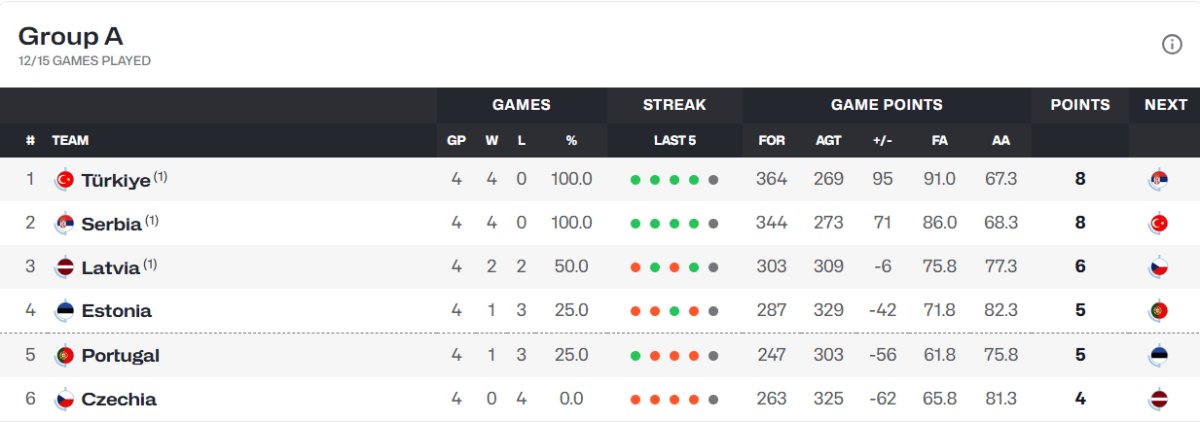Click Türkiye's first green streak dot

coord(635,180)
